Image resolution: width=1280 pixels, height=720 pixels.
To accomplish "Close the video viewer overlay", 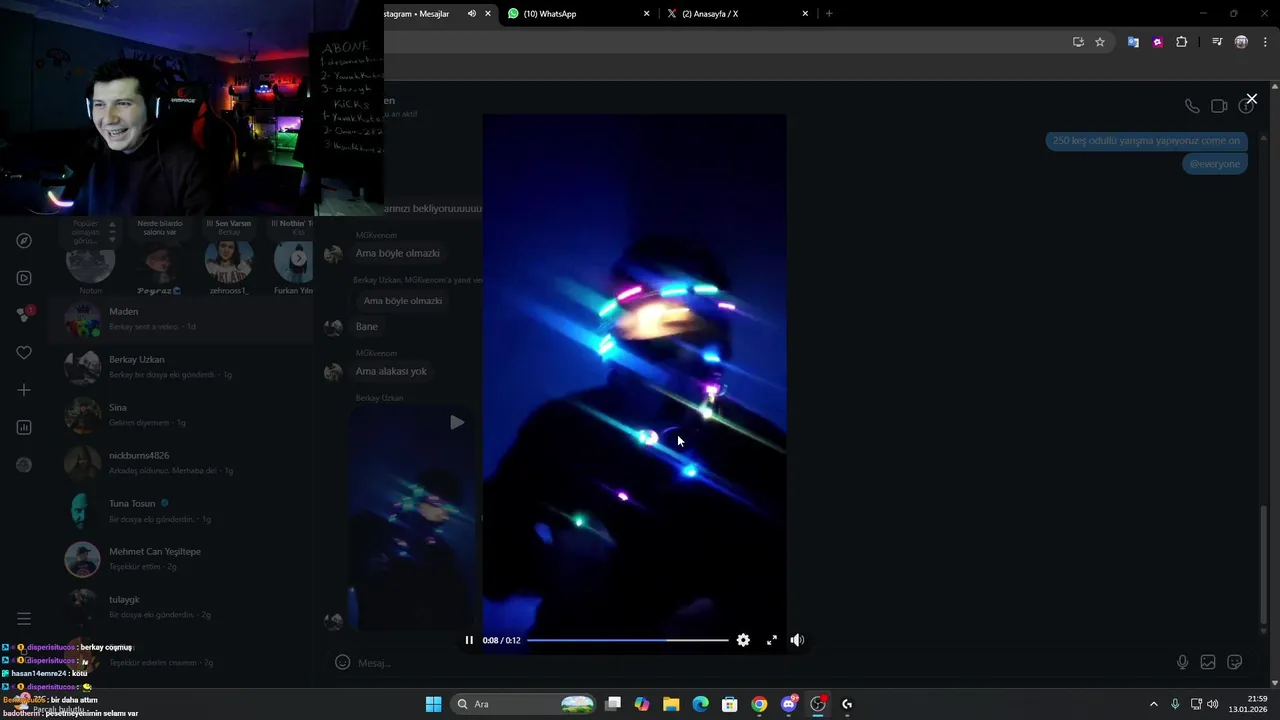I will coord(1251,99).
